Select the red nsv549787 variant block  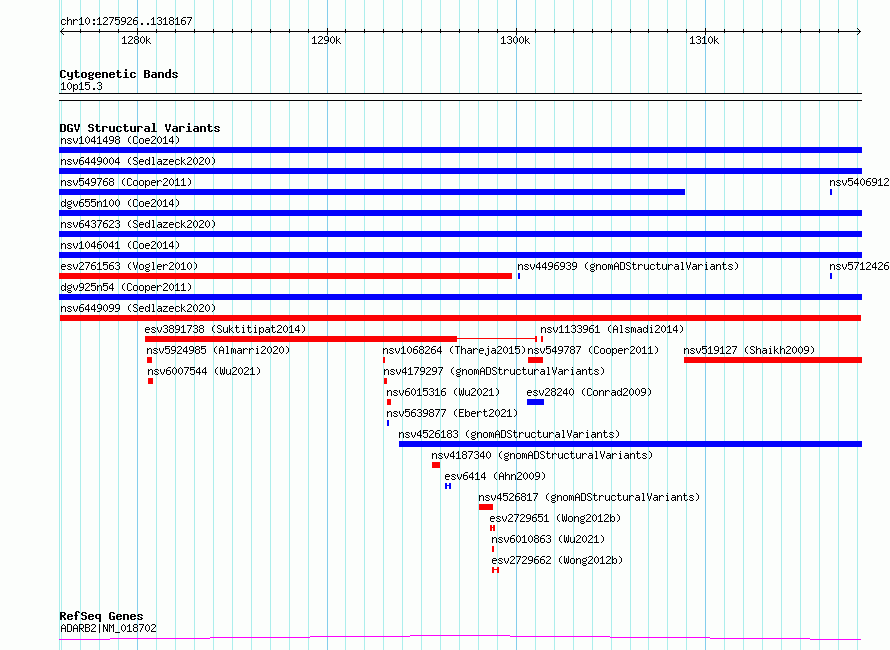pos(535,360)
